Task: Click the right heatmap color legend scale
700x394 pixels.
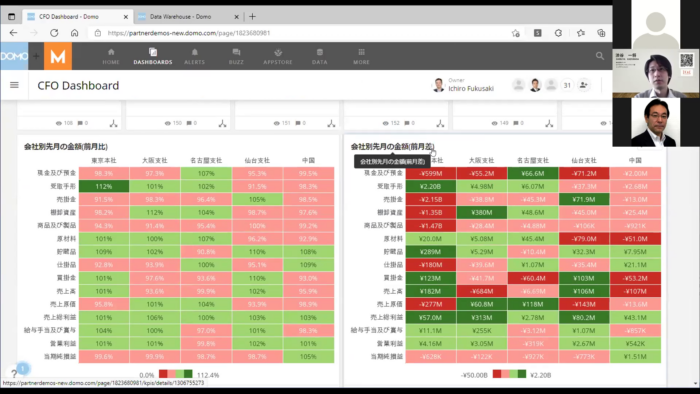Action: coord(509,374)
